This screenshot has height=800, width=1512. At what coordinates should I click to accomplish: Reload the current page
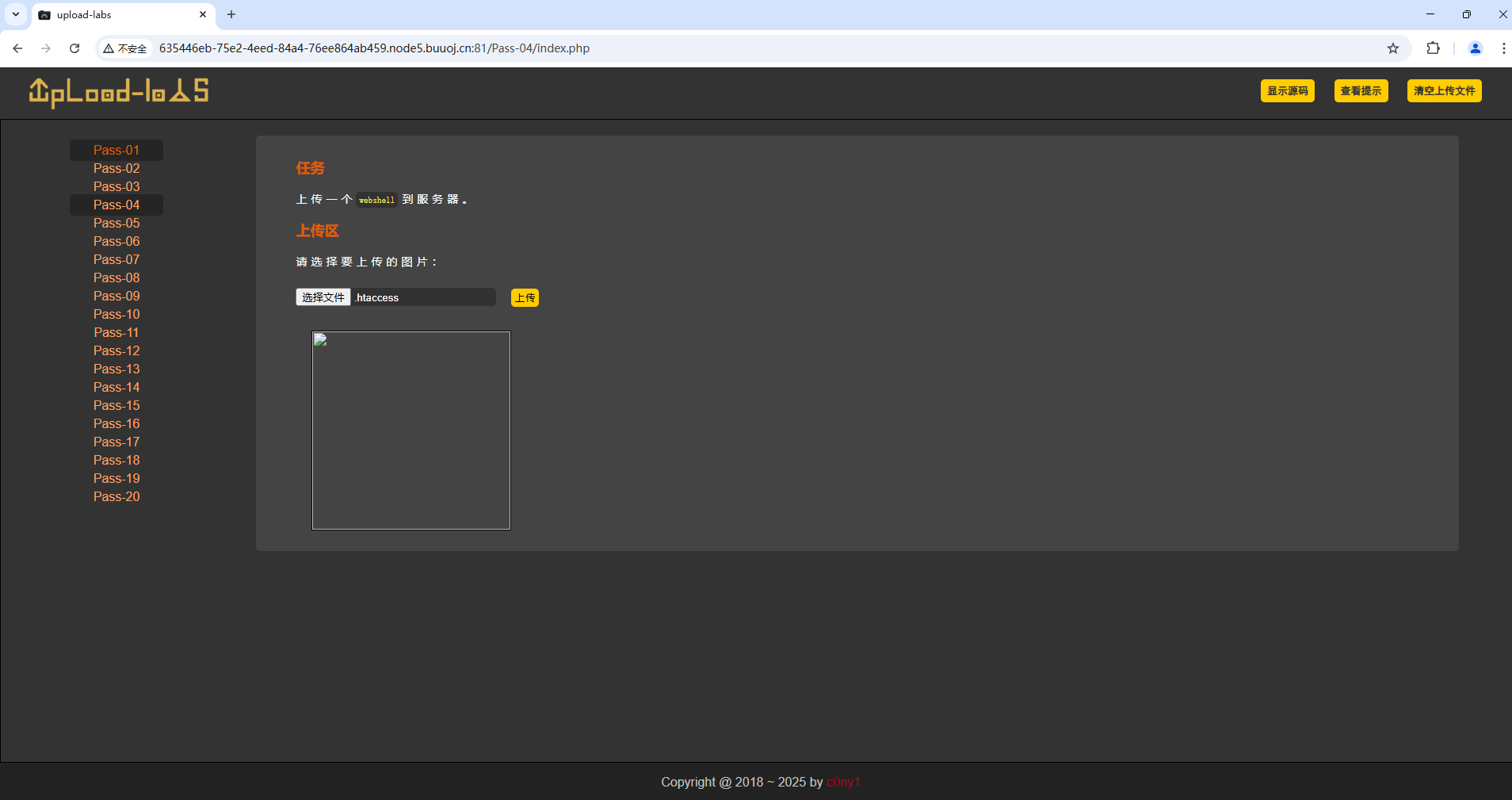point(74,48)
